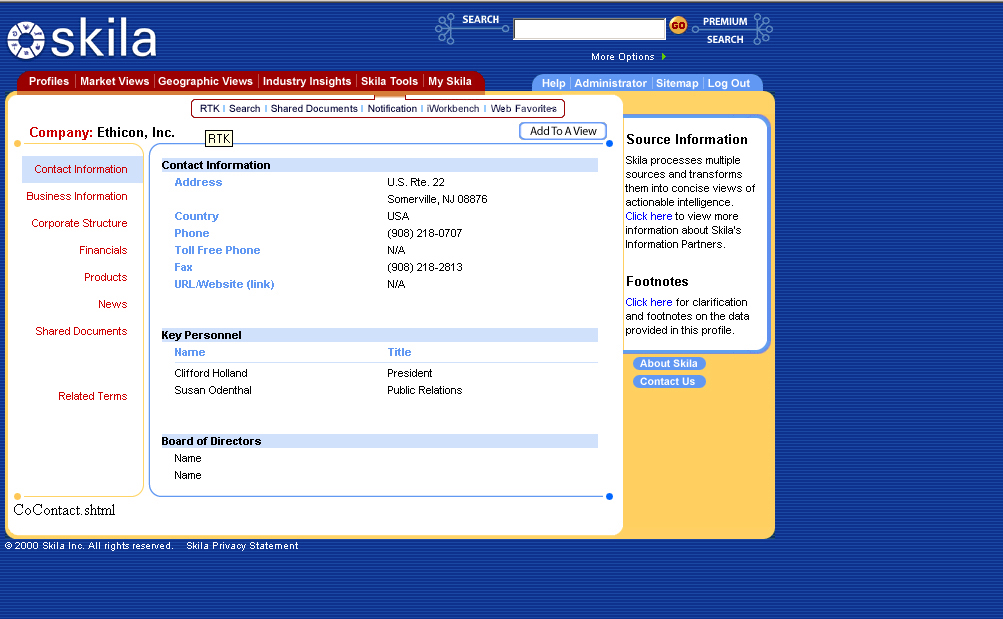Viewport: 1003px width, 619px height.
Task: Open Premium Search
Action: (x=725, y=30)
